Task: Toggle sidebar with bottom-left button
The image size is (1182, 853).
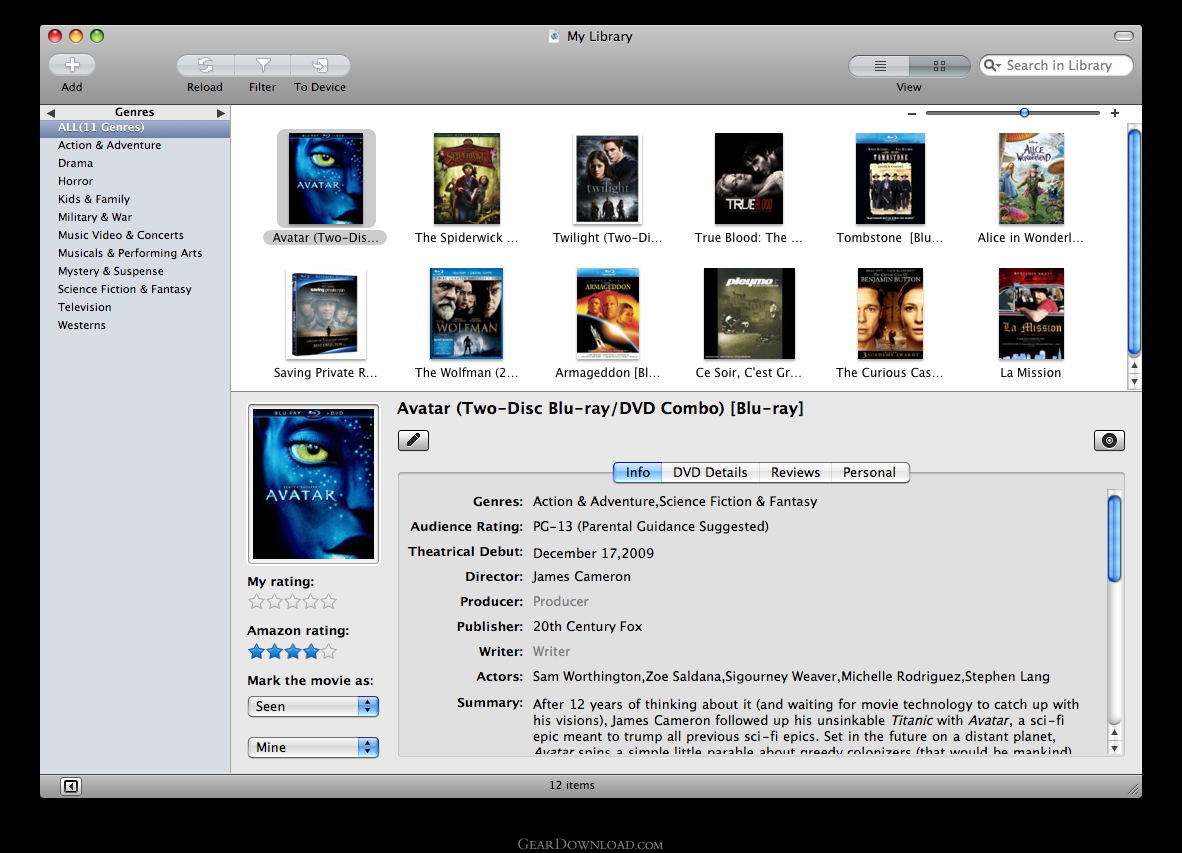Action: [71, 786]
